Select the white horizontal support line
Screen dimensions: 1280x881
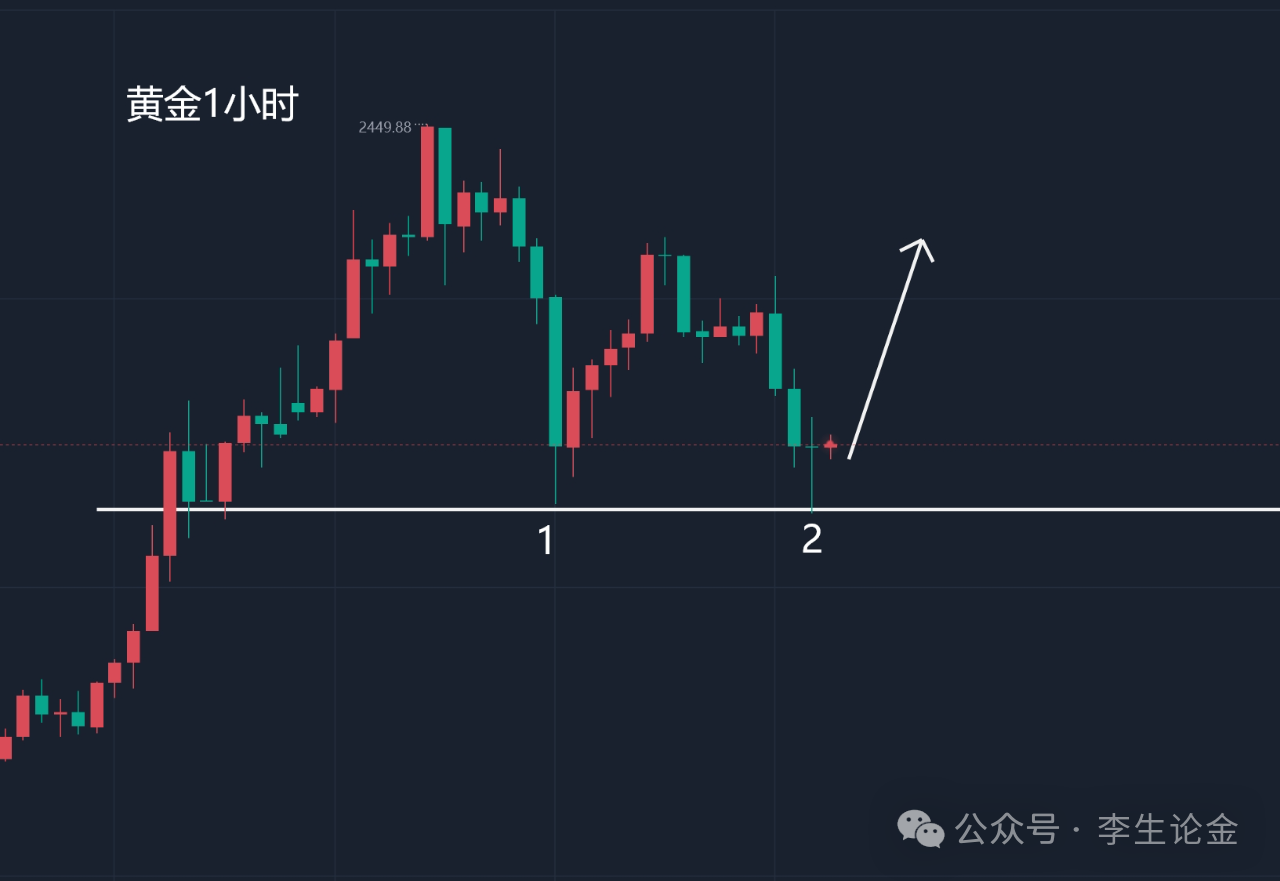pyautogui.click(x=1000, y=509)
